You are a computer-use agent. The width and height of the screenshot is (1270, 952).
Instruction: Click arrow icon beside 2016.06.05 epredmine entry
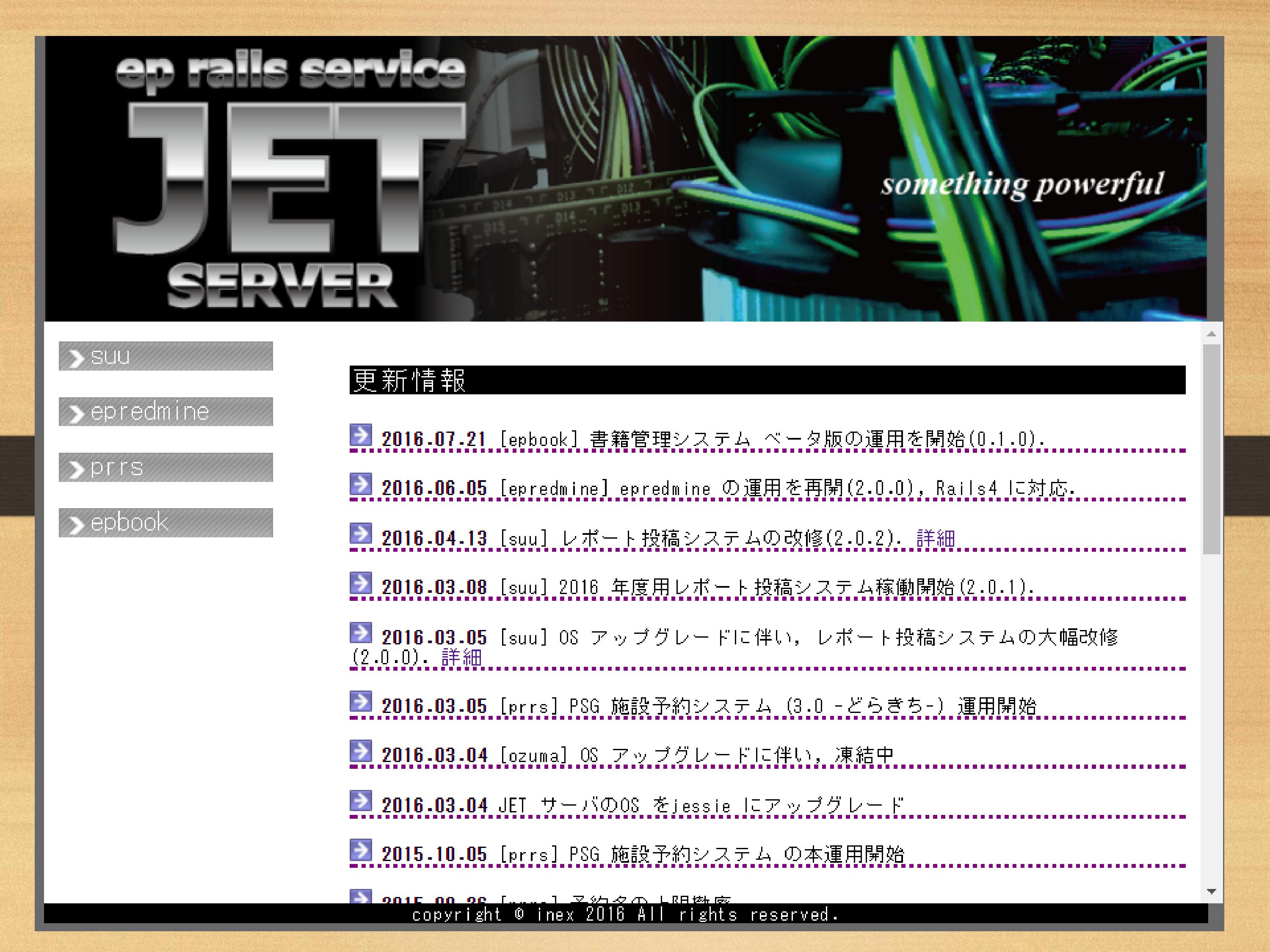[x=361, y=484]
